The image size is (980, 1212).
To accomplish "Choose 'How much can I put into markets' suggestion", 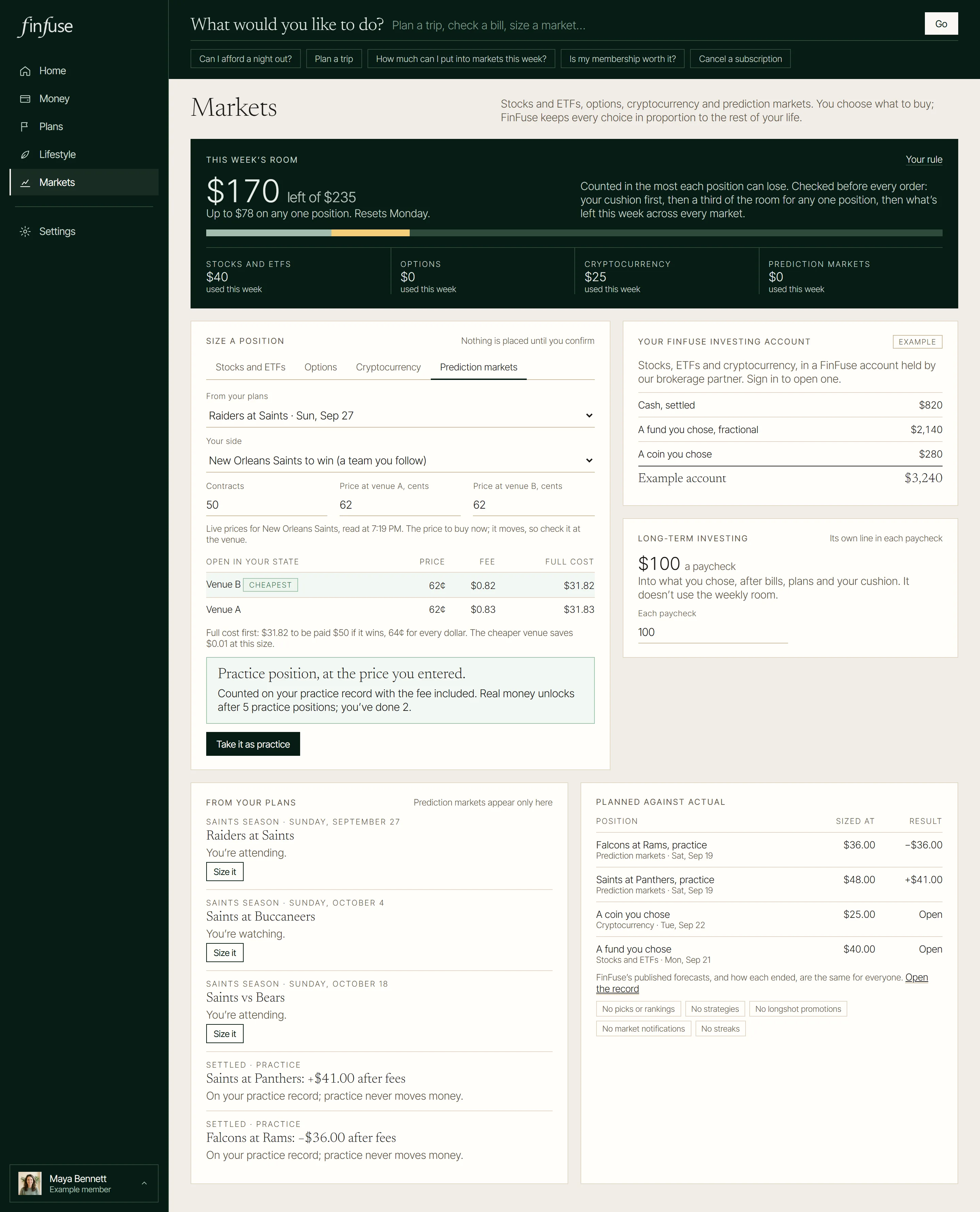I will [x=461, y=59].
